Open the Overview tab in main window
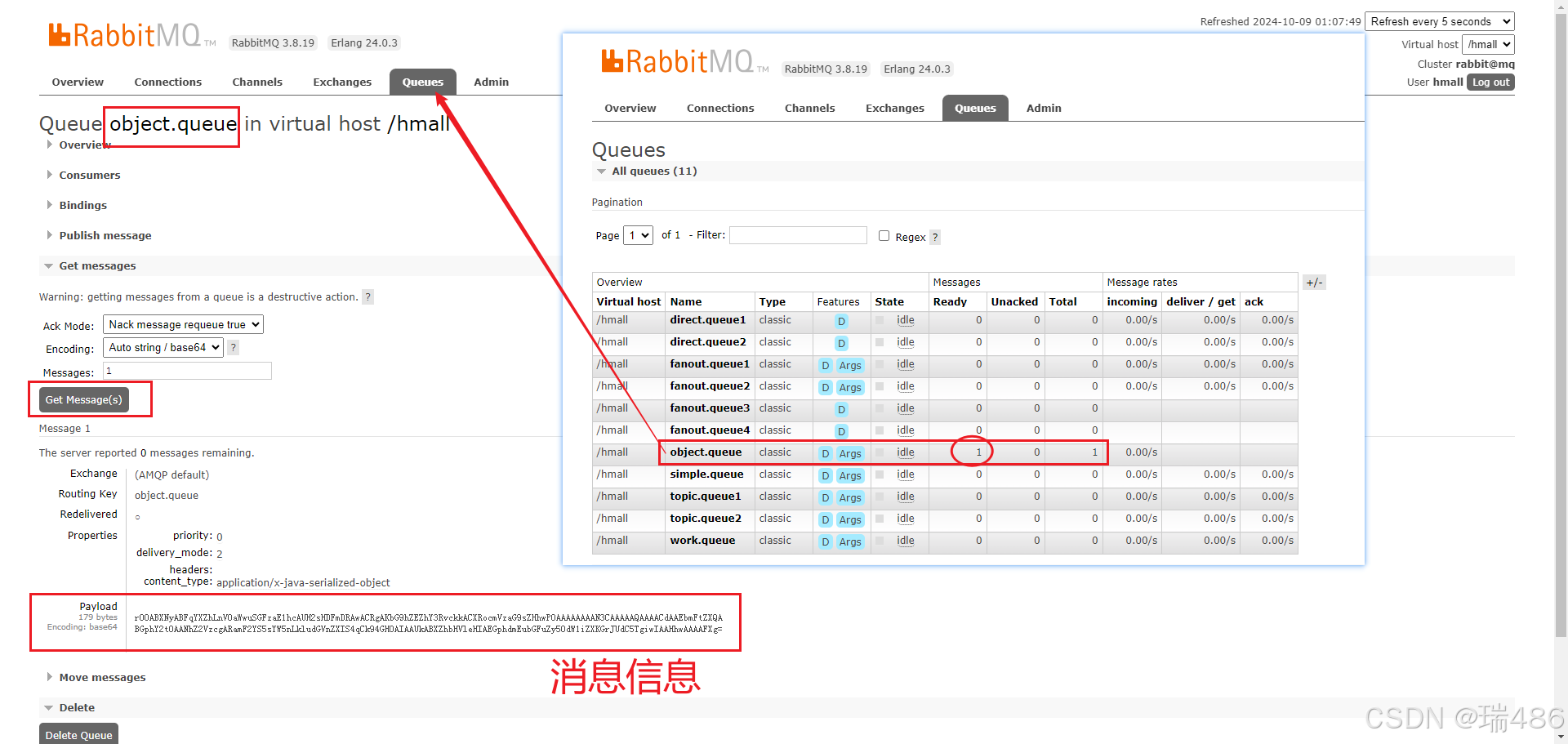The height and width of the screenshot is (744, 1568). (x=78, y=82)
